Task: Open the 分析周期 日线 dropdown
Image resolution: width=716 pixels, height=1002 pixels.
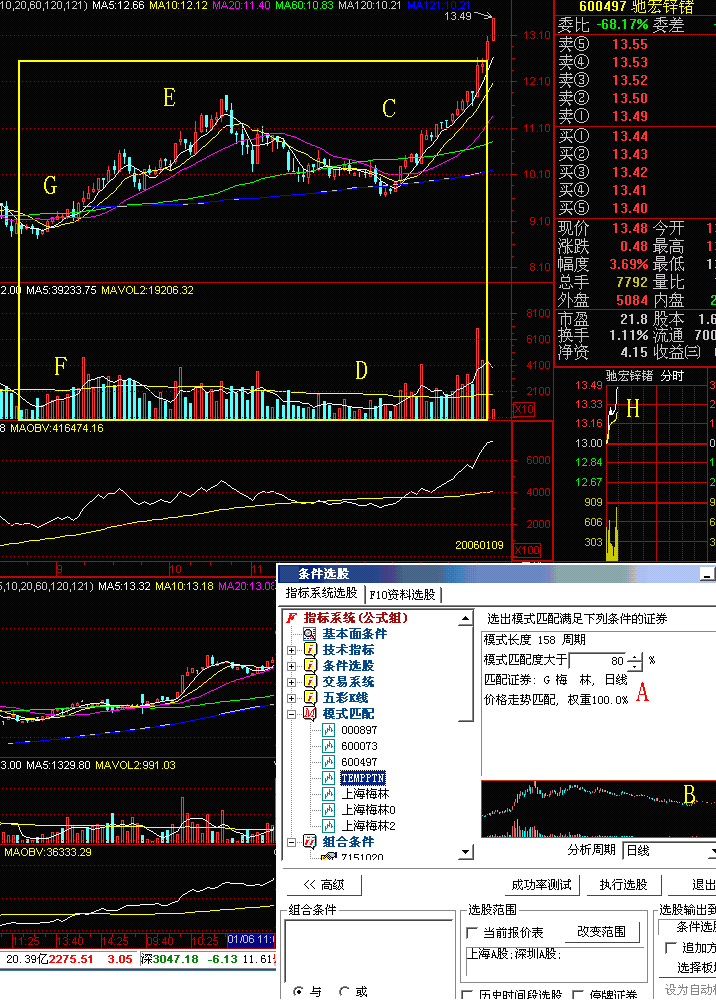Action: (x=711, y=851)
